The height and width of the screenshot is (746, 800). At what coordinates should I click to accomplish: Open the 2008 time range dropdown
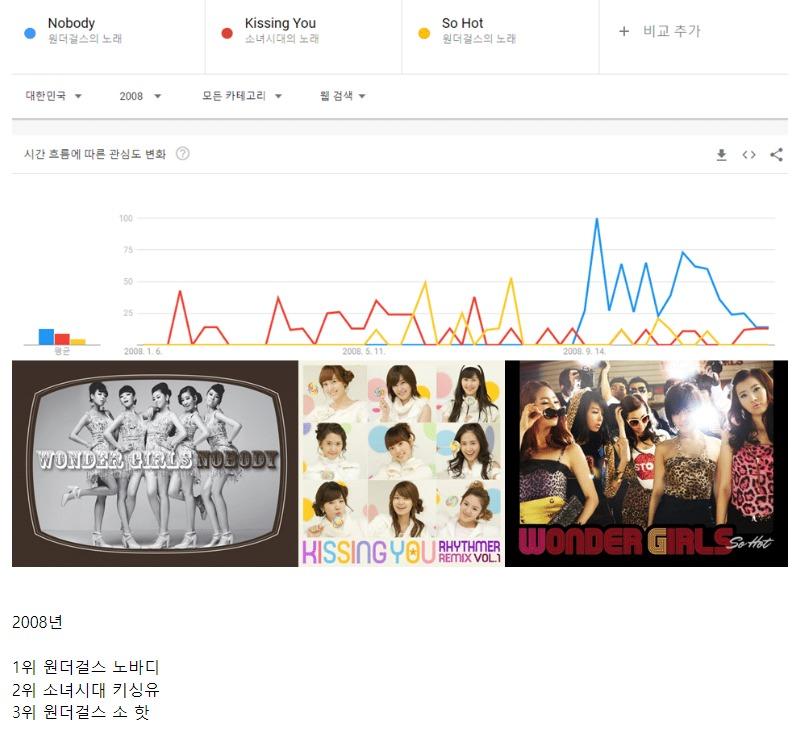(x=140, y=96)
